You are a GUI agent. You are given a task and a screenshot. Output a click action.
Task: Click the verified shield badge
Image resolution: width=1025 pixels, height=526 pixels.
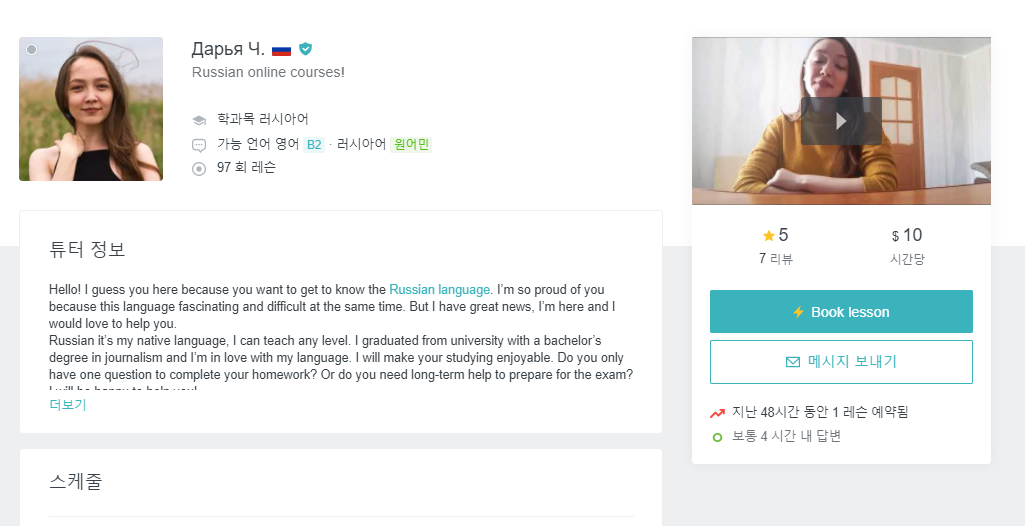[305, 49]
